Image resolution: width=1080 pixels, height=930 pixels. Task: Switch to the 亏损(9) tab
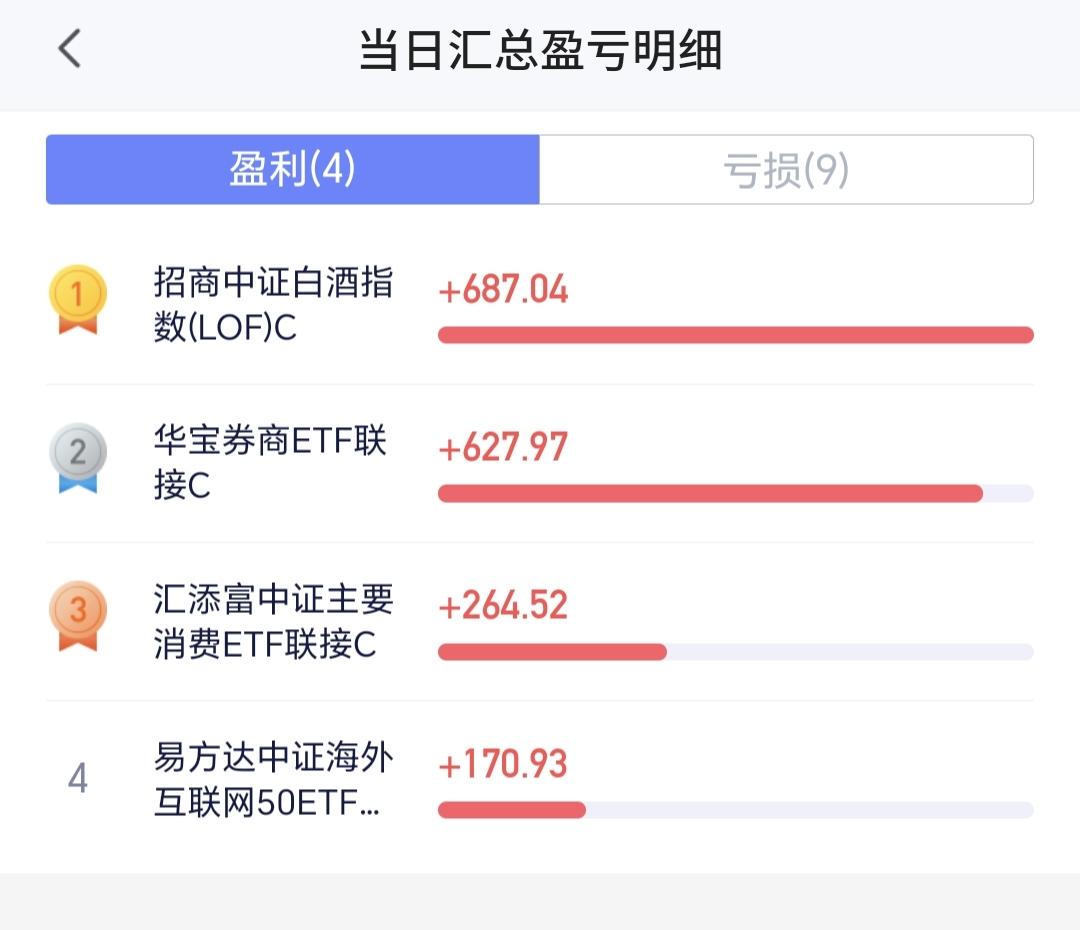(x=786, y=169)
